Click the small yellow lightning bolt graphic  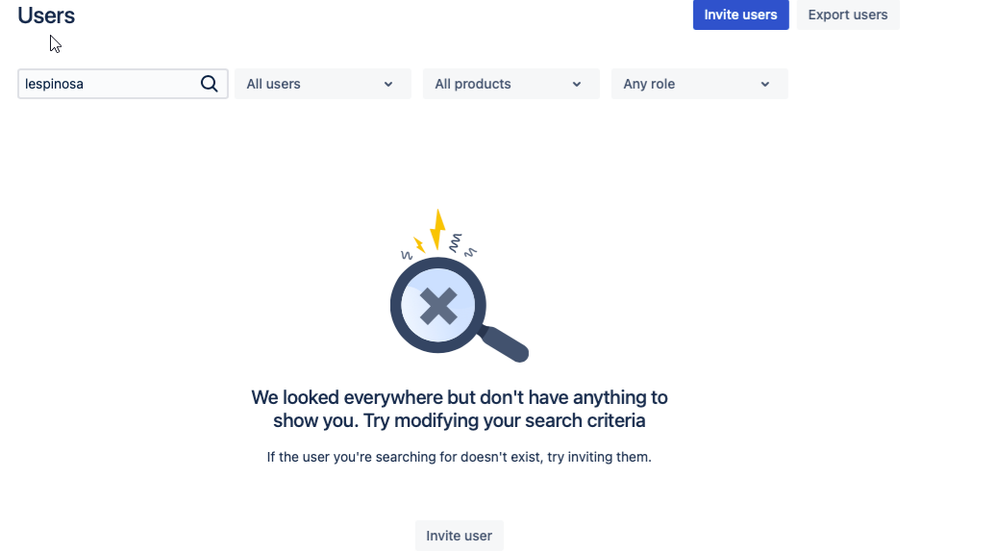click(x=419, y=245)
